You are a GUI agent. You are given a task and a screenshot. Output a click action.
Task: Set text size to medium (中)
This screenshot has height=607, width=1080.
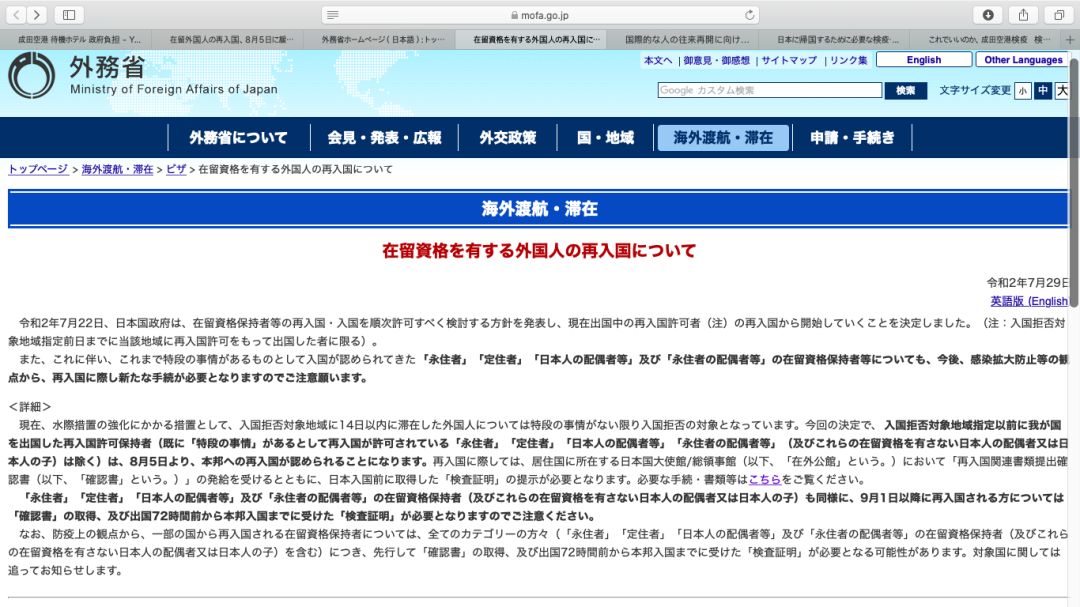1043,91
